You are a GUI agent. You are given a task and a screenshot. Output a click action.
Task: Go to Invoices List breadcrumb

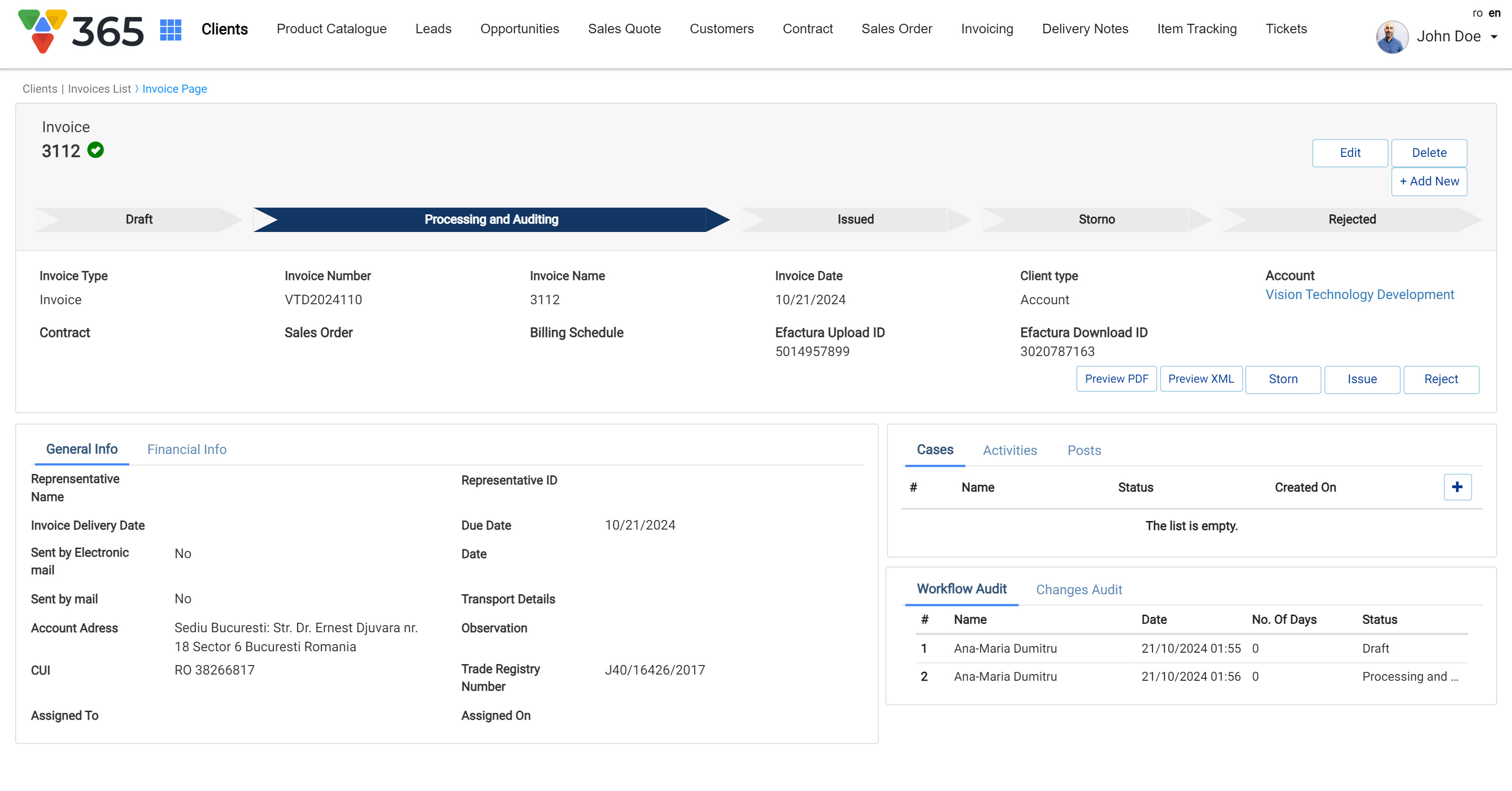click(x=99, y=88)
